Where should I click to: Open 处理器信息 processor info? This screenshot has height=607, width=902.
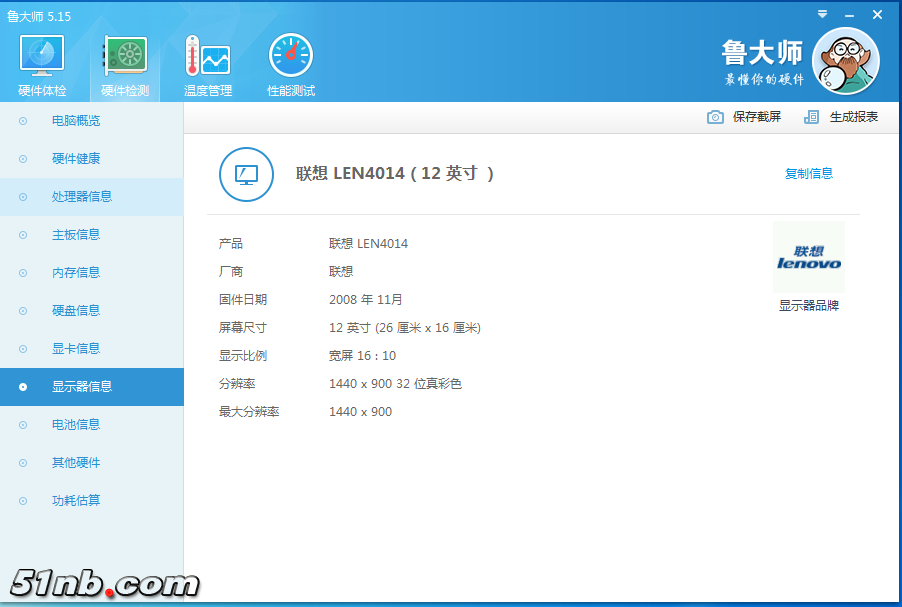[x=82, y=197]
